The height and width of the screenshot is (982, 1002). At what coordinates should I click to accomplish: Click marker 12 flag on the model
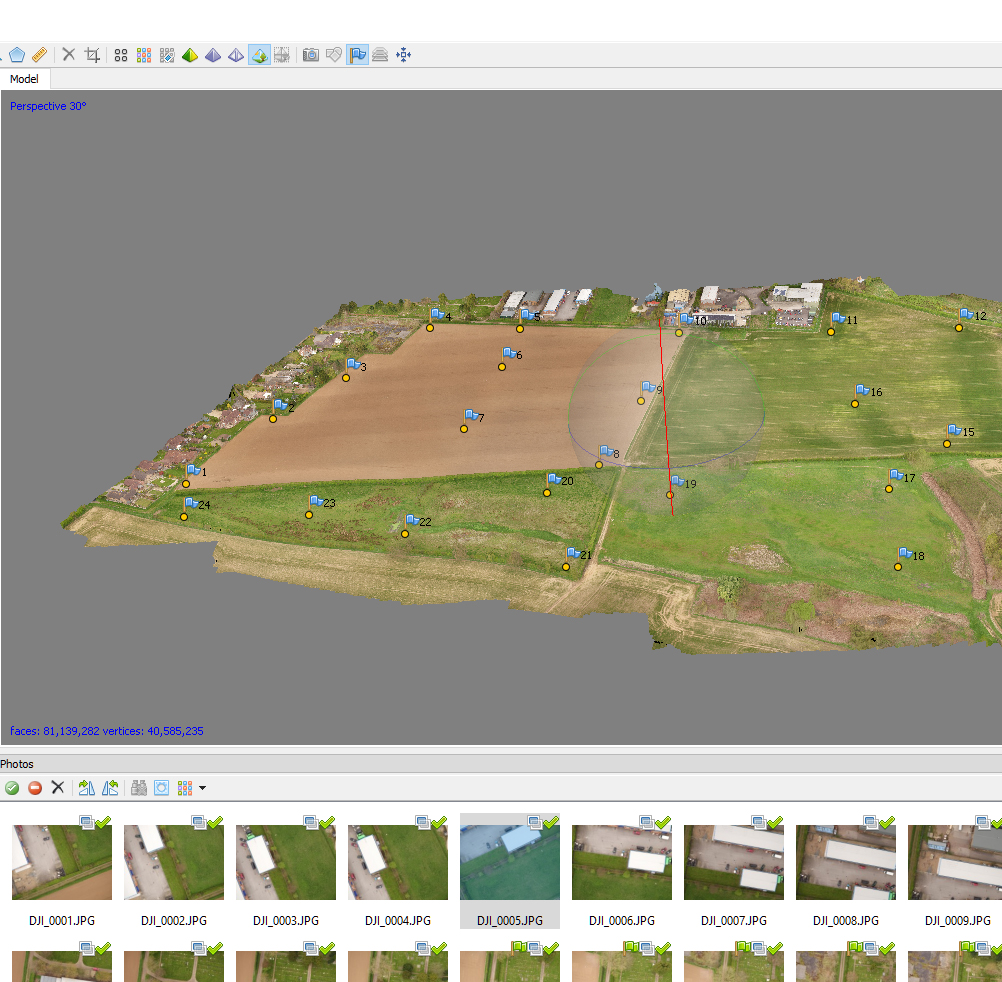966,314
